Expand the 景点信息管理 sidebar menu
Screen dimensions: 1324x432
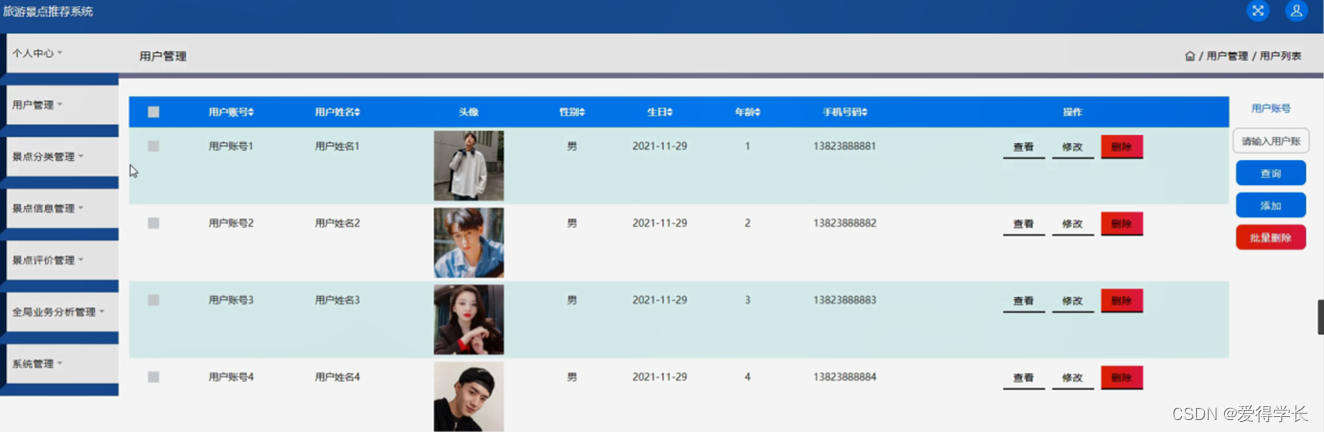[62, 209]
